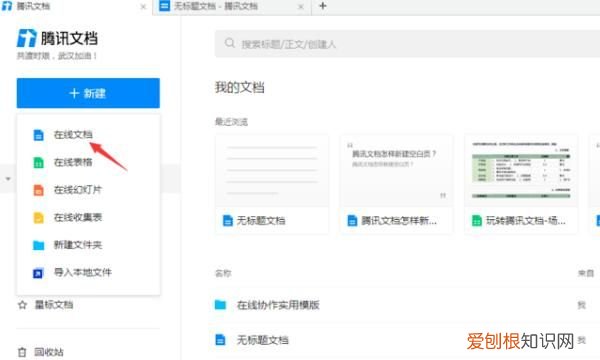Open 回收站 in the sidebar
Image resolution: width=600 pixels, height=360 pixels.
click(x=49, y=352)
